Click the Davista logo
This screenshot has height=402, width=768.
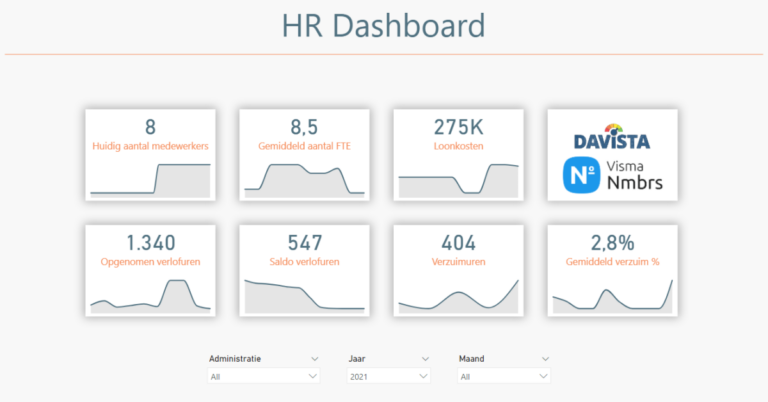click(612, 137)
